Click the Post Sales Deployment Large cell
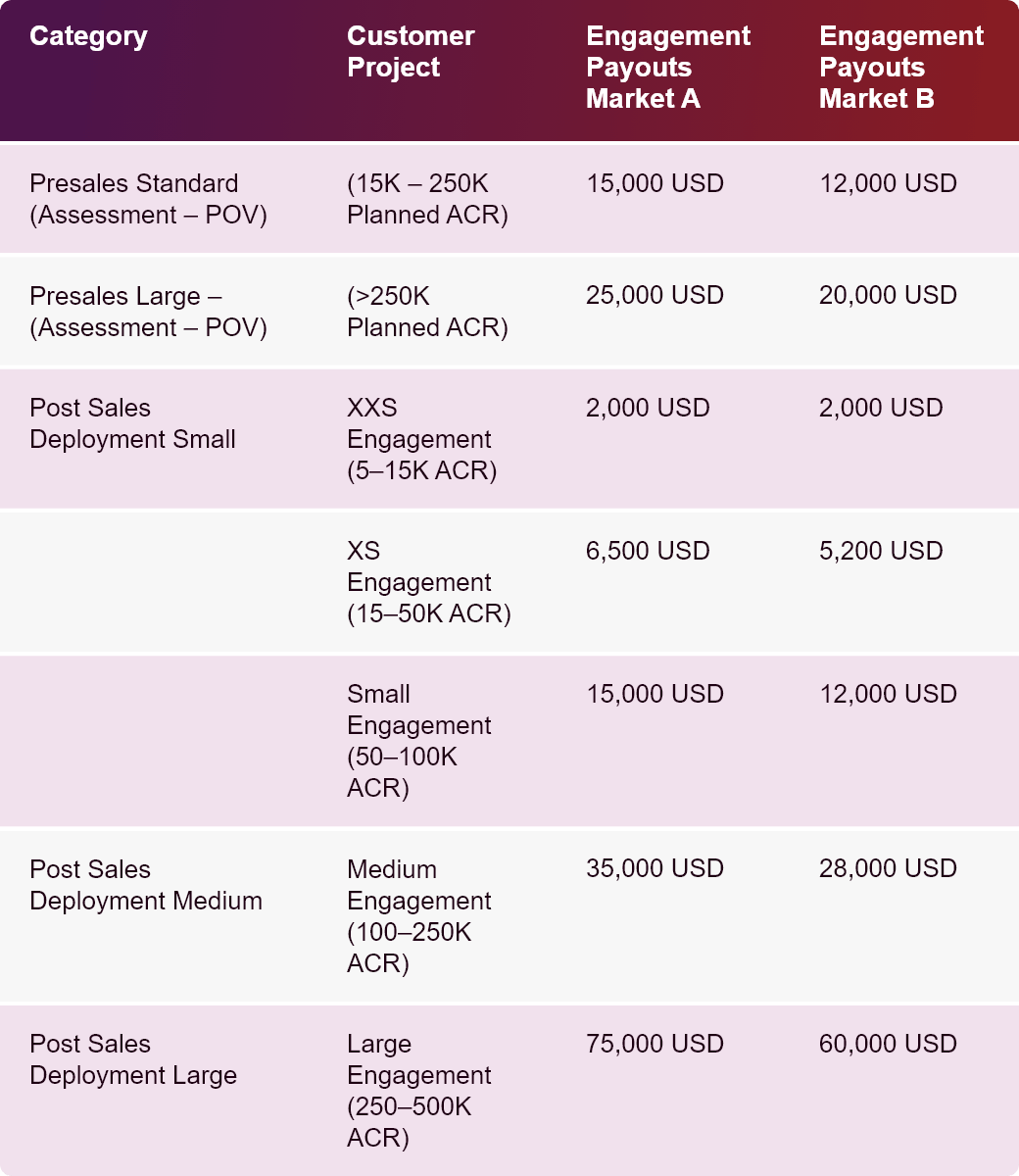This screenshot has width=1019, height=1176. [133, 1059]
